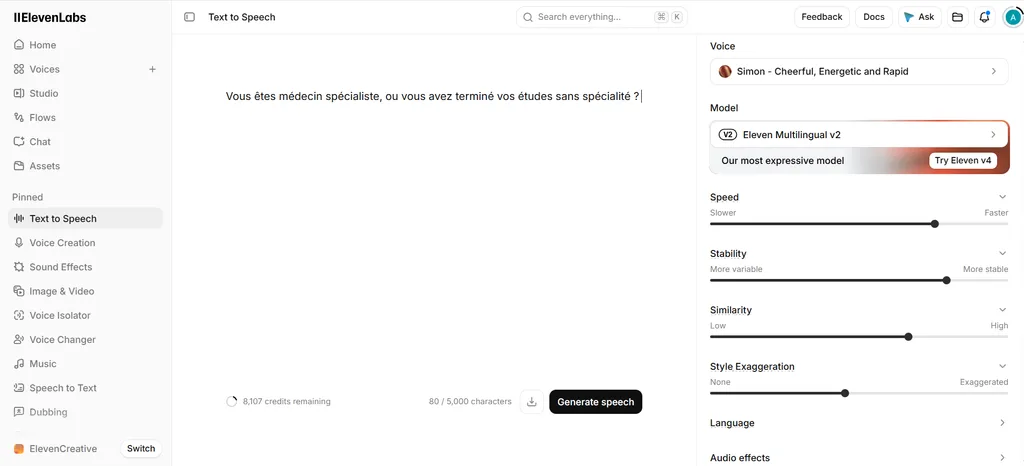Open the folder icon in top bar

point(957,17)
